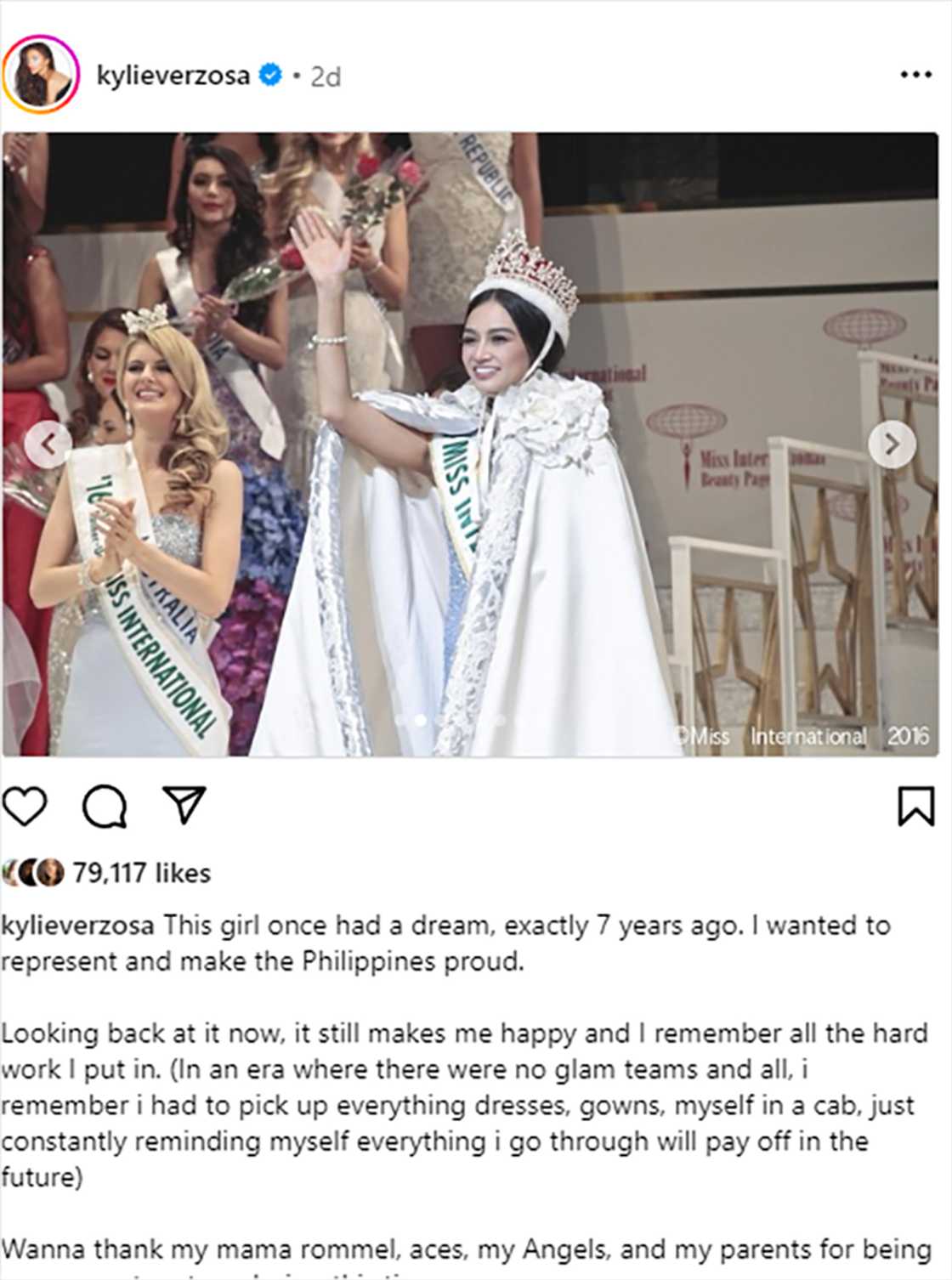Open kylieverzosa from the caption username
Image resolution: width=952 pixels, height=1280 pixels.
[78, 926]
